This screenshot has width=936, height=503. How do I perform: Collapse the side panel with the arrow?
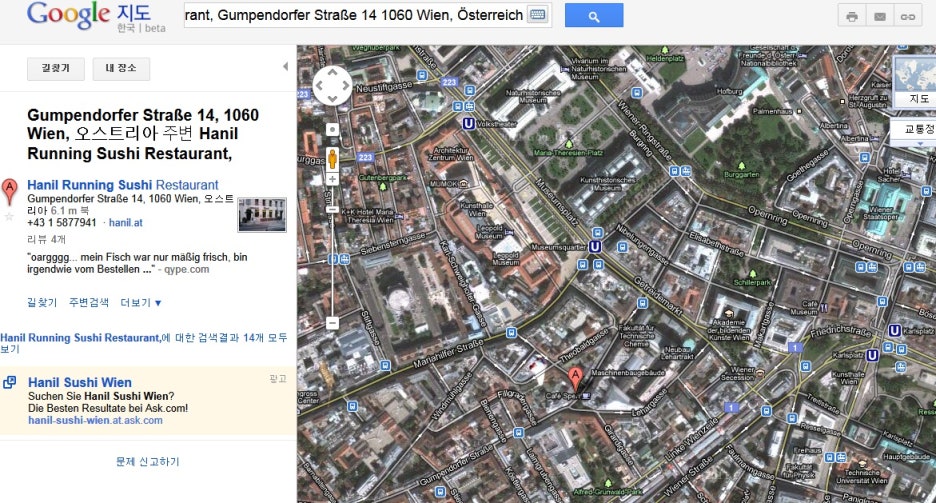(x=285, y=66)
